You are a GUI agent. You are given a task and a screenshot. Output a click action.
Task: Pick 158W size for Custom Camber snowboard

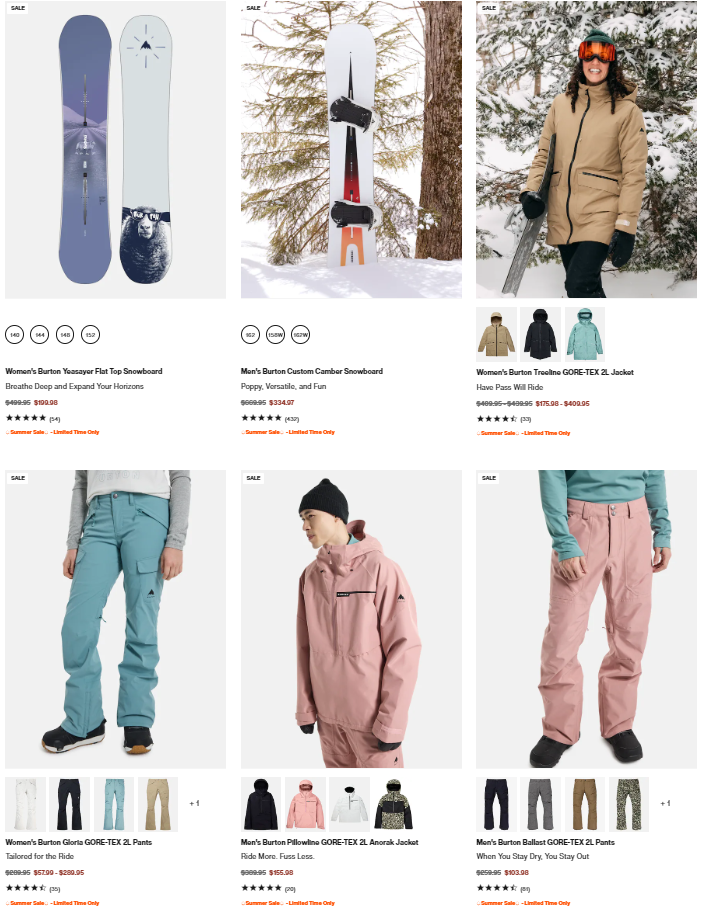pyautogui.click(x=275, y=334)
